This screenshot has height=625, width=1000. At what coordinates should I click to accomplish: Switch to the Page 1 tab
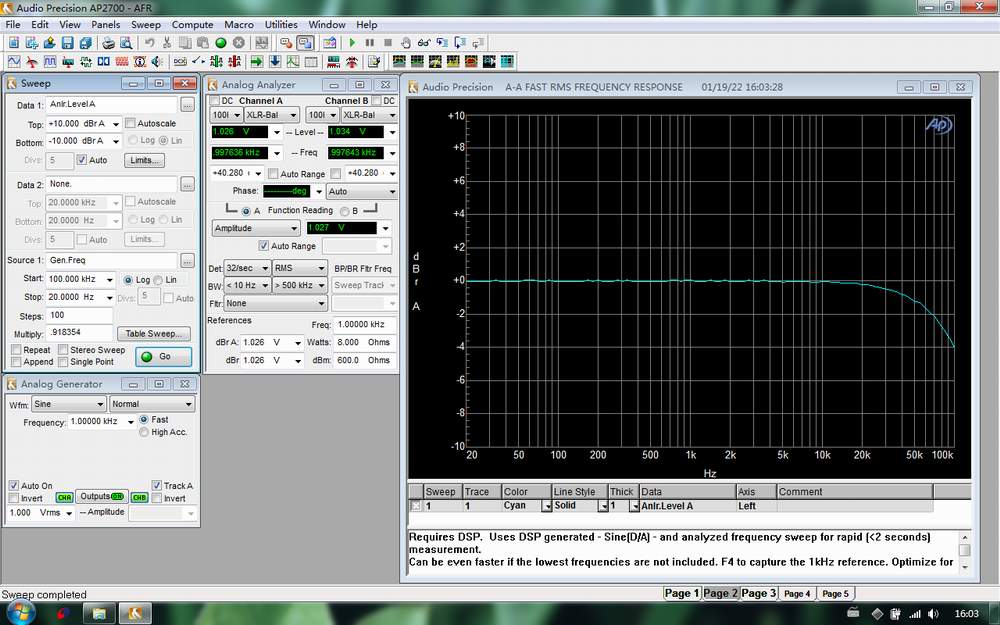coord(682,593)
